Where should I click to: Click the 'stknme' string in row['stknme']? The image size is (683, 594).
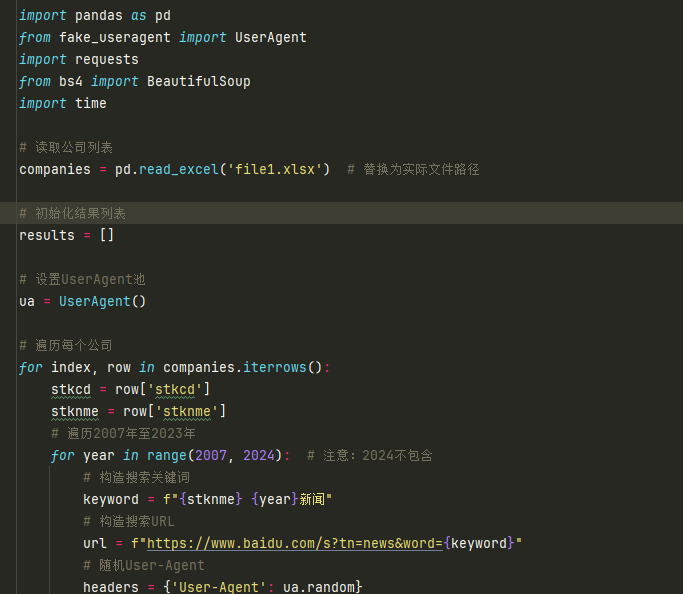[x=187, y=412]
